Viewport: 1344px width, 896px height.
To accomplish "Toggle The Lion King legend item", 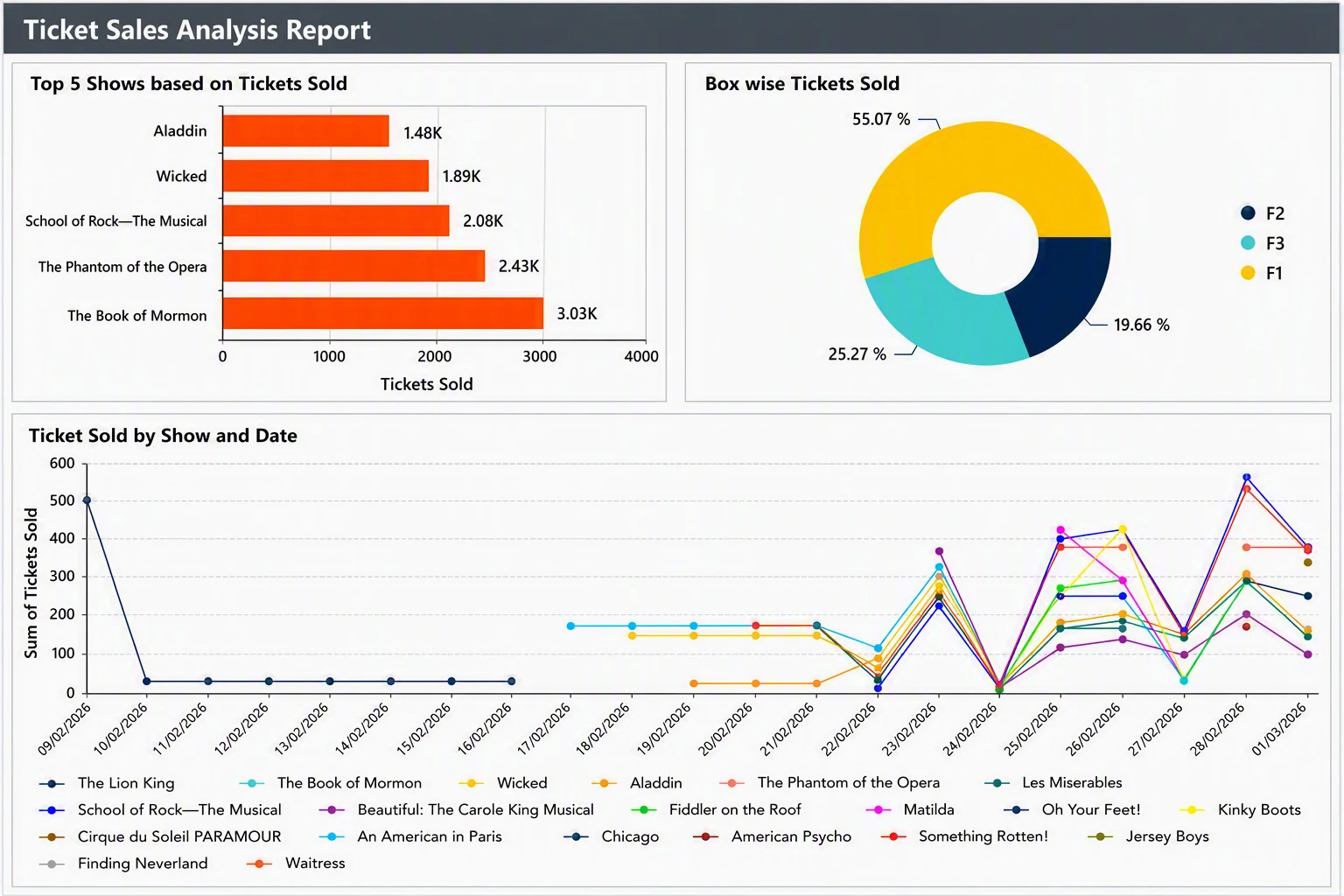I will 107,783.
